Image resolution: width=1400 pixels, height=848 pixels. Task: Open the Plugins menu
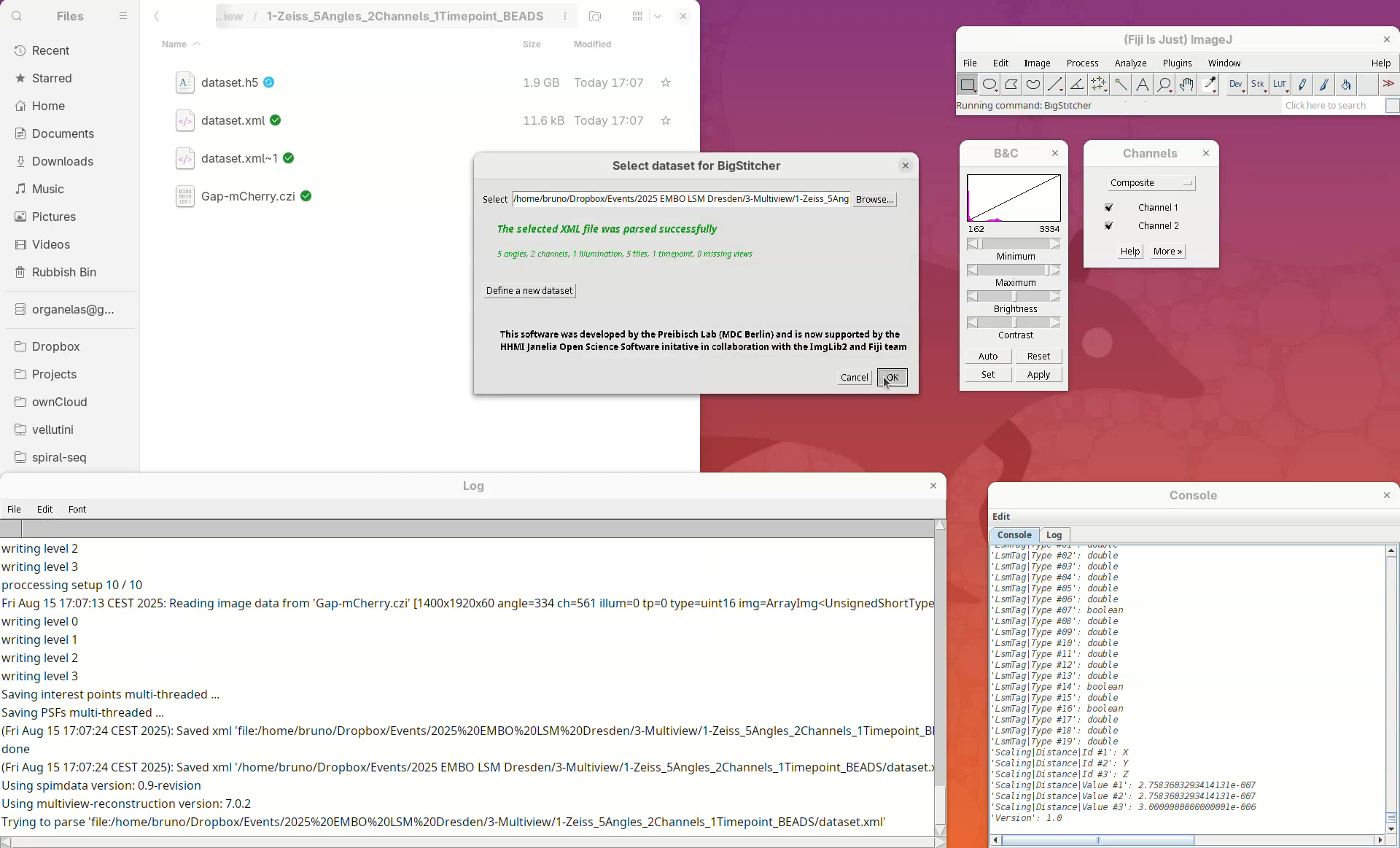click(x=1177, y=63)
